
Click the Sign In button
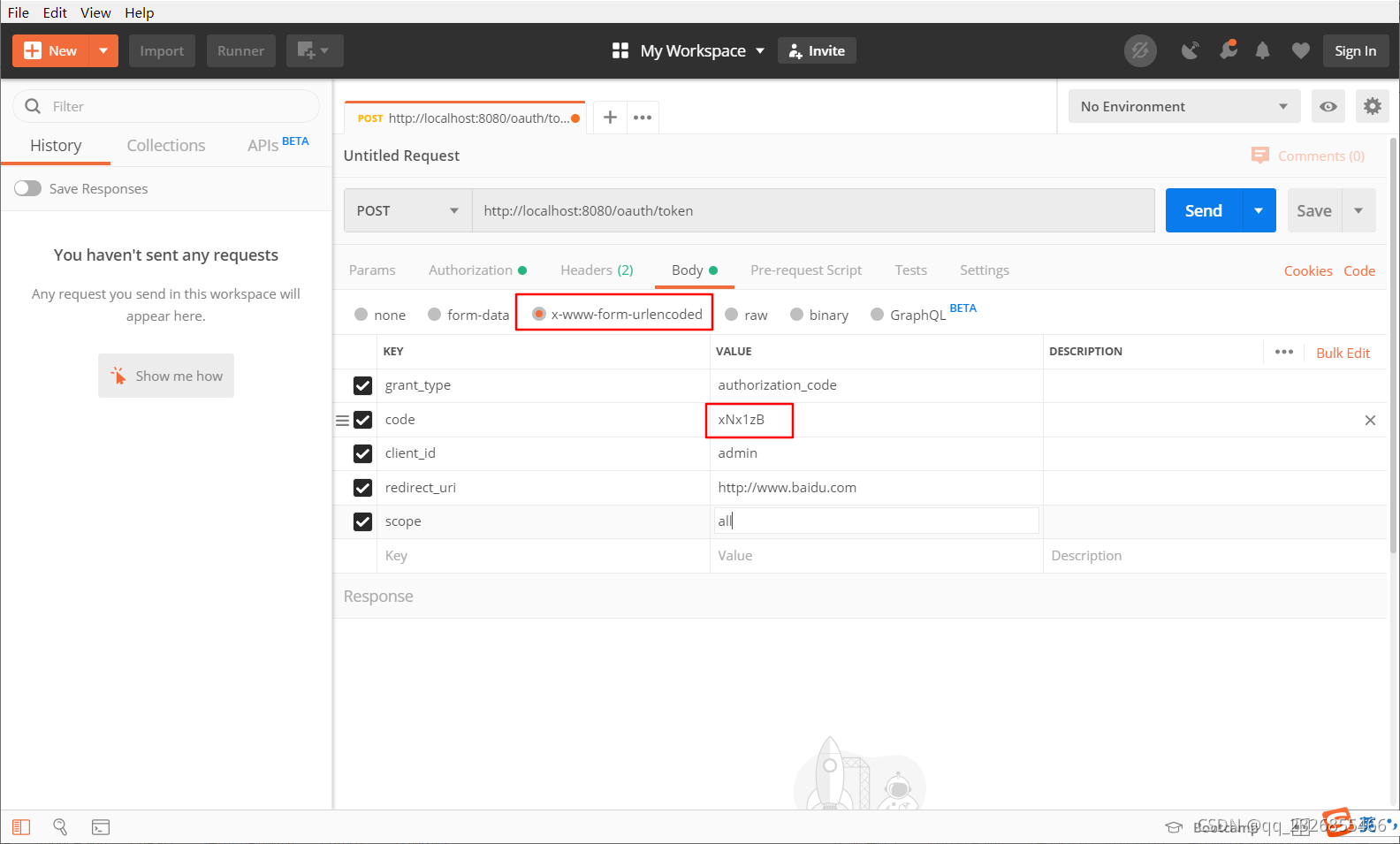1355,51
